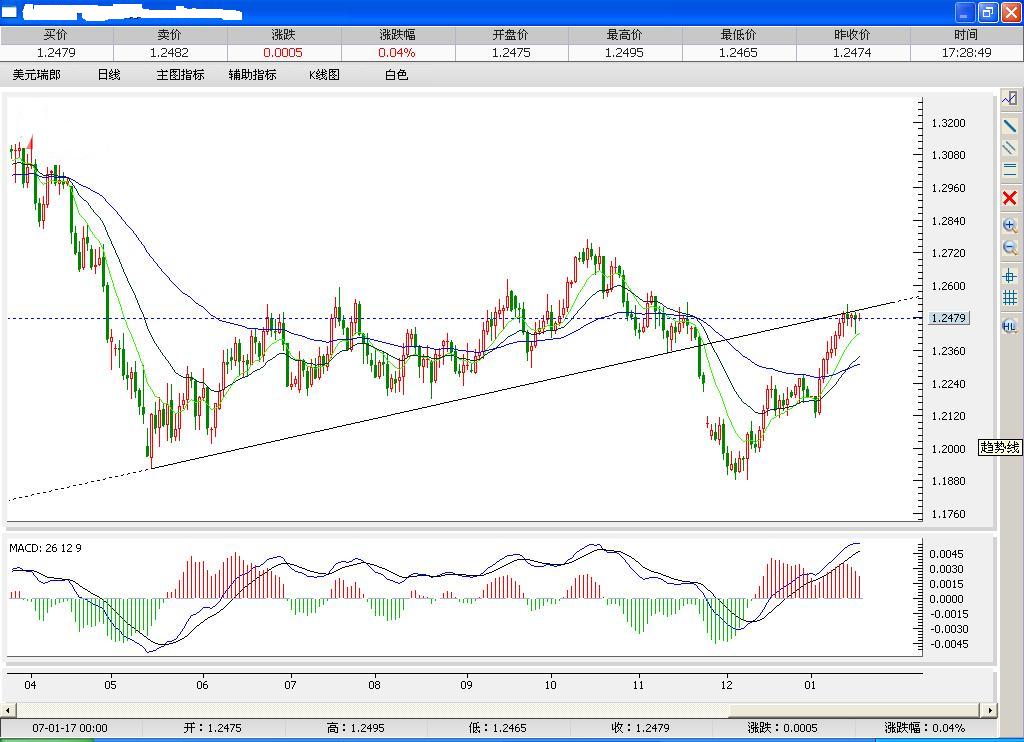Click the MACD: 26 12 9 label
Viewport: 1024px width, 742px height.
click(45, 548)
